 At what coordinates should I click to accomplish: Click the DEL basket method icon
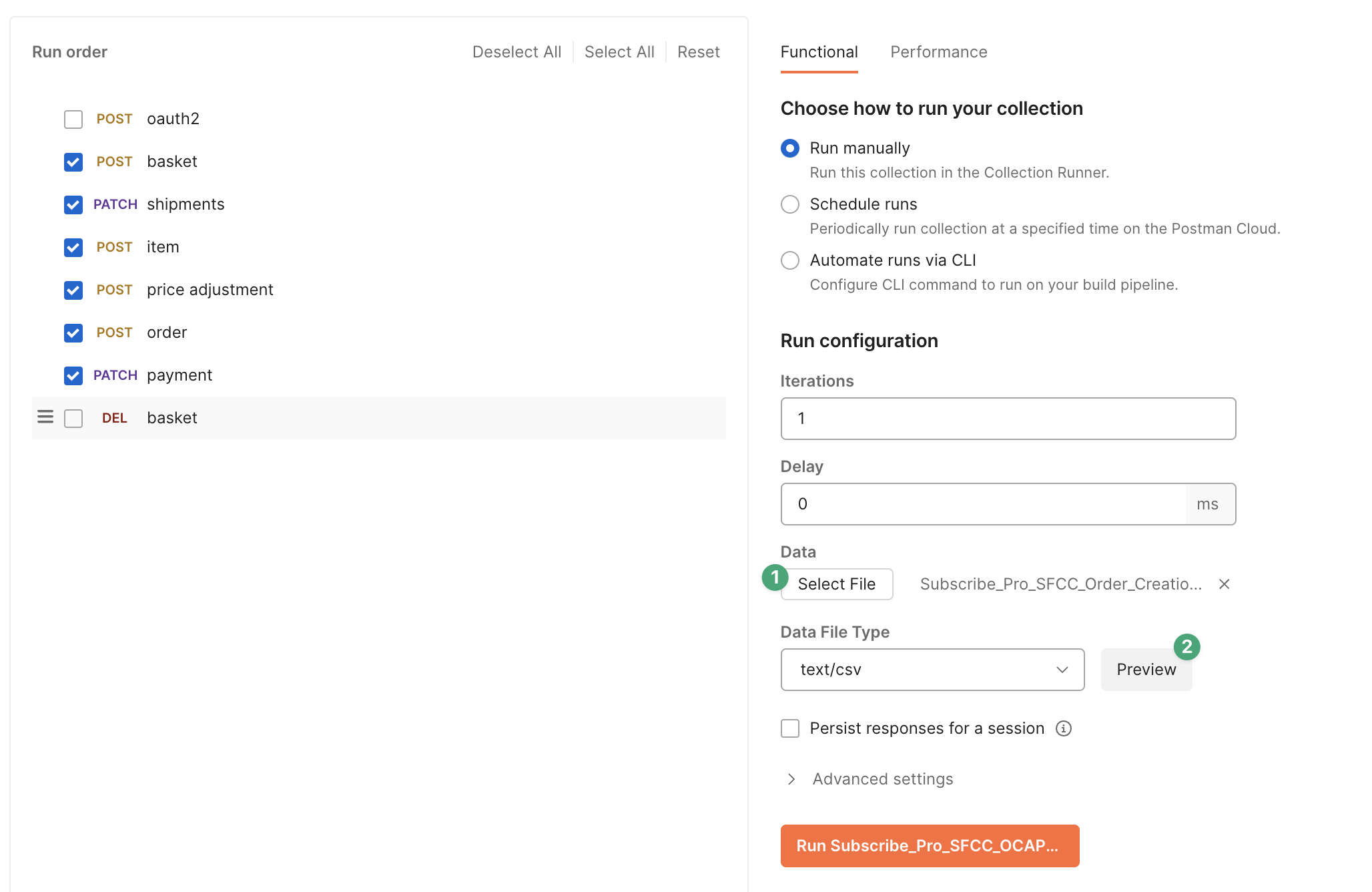[113, 418]
